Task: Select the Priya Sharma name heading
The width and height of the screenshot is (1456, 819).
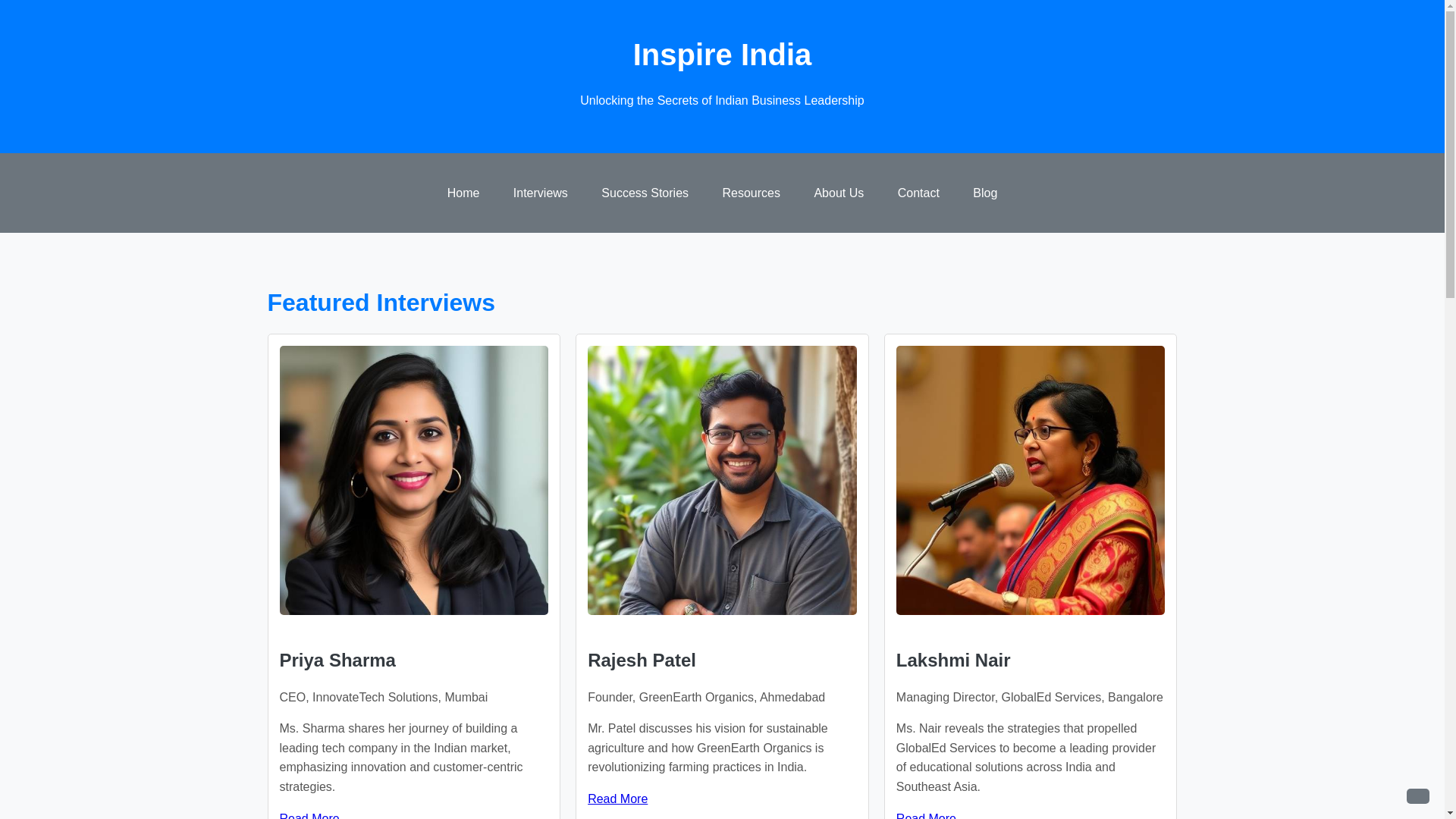Action: (x=337, y=661)
